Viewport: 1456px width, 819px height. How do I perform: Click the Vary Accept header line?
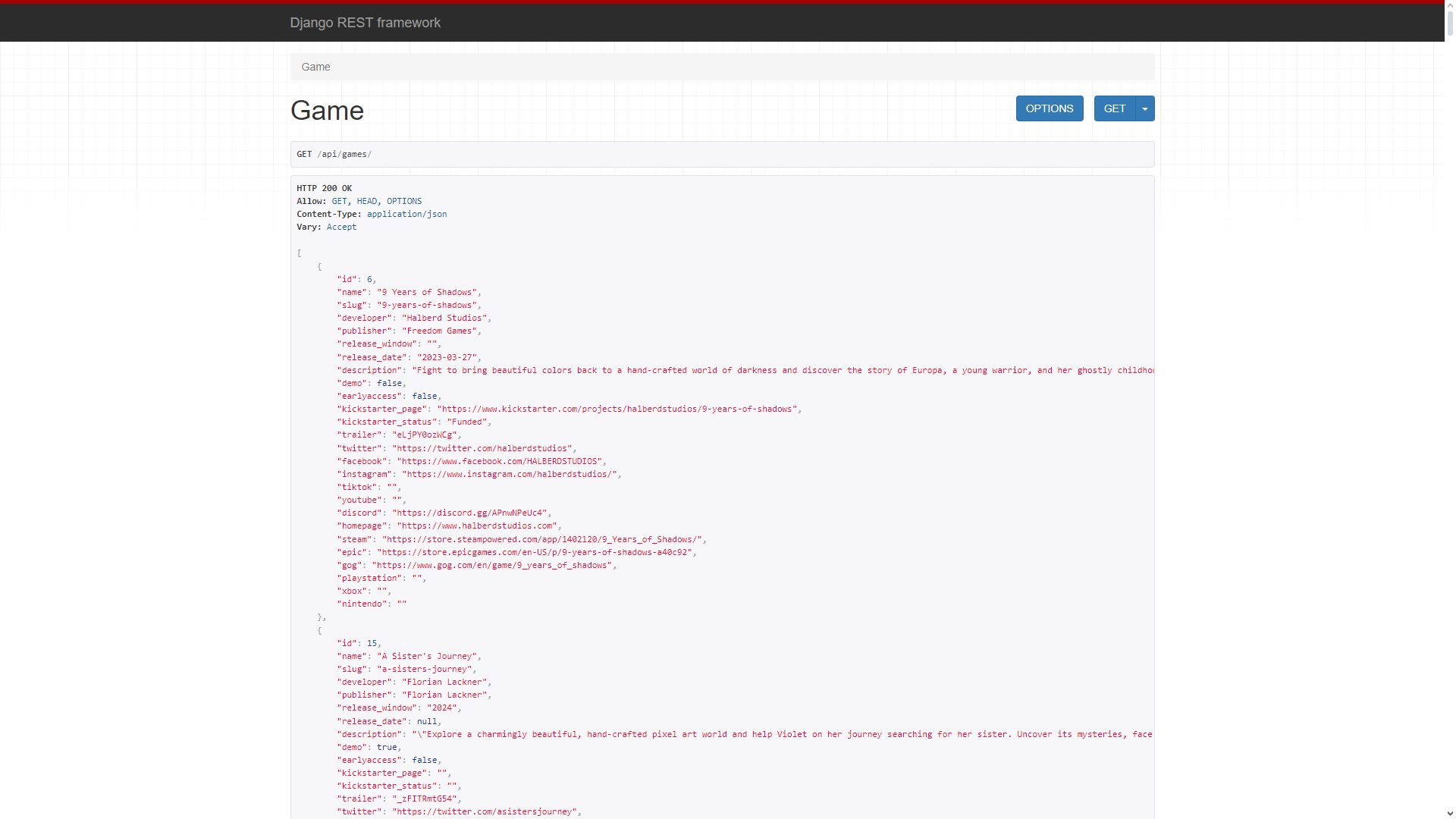[x=326, y=227]
